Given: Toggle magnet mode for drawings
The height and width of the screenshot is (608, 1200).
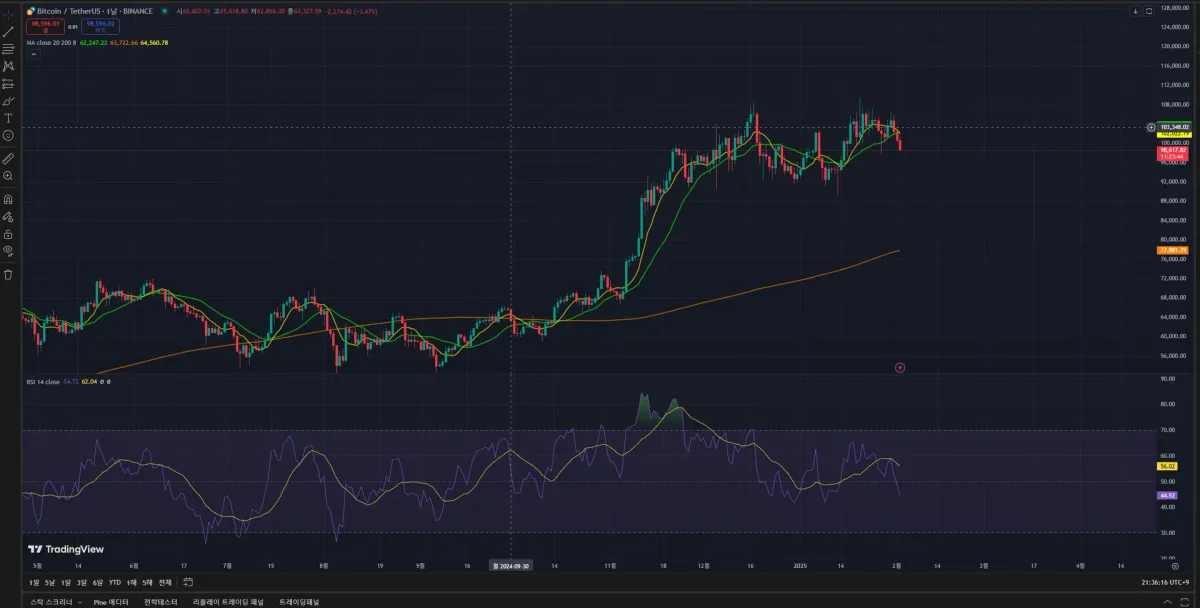Looking at the screenshot, I should point(8,199).
